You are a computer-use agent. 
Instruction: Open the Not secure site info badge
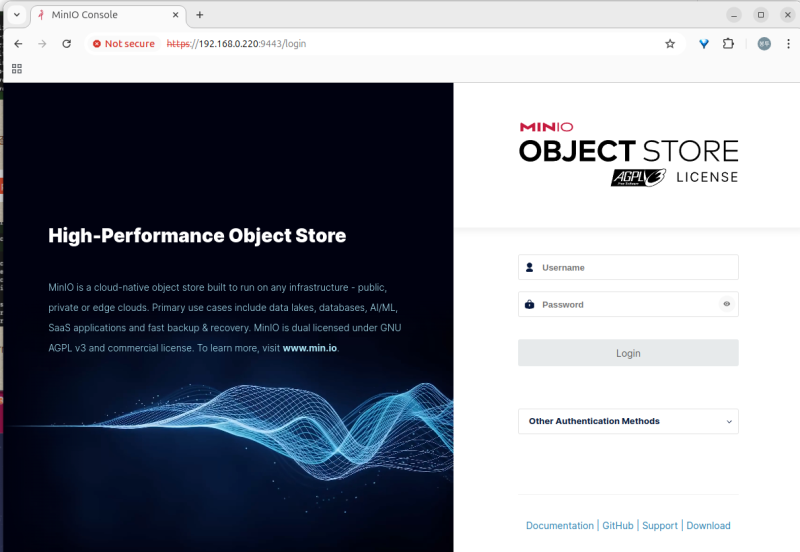tap(123, 44)
